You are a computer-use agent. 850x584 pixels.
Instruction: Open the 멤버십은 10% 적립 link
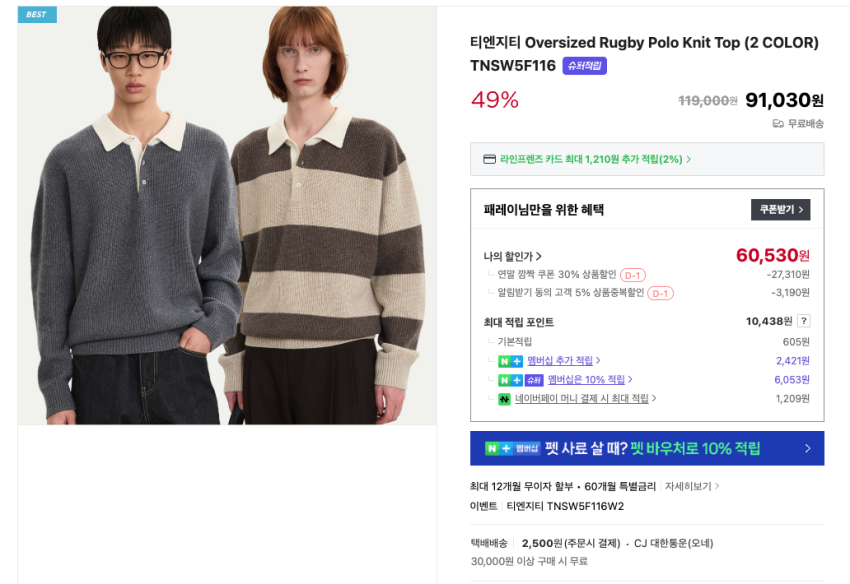click(x=590, y=380)
